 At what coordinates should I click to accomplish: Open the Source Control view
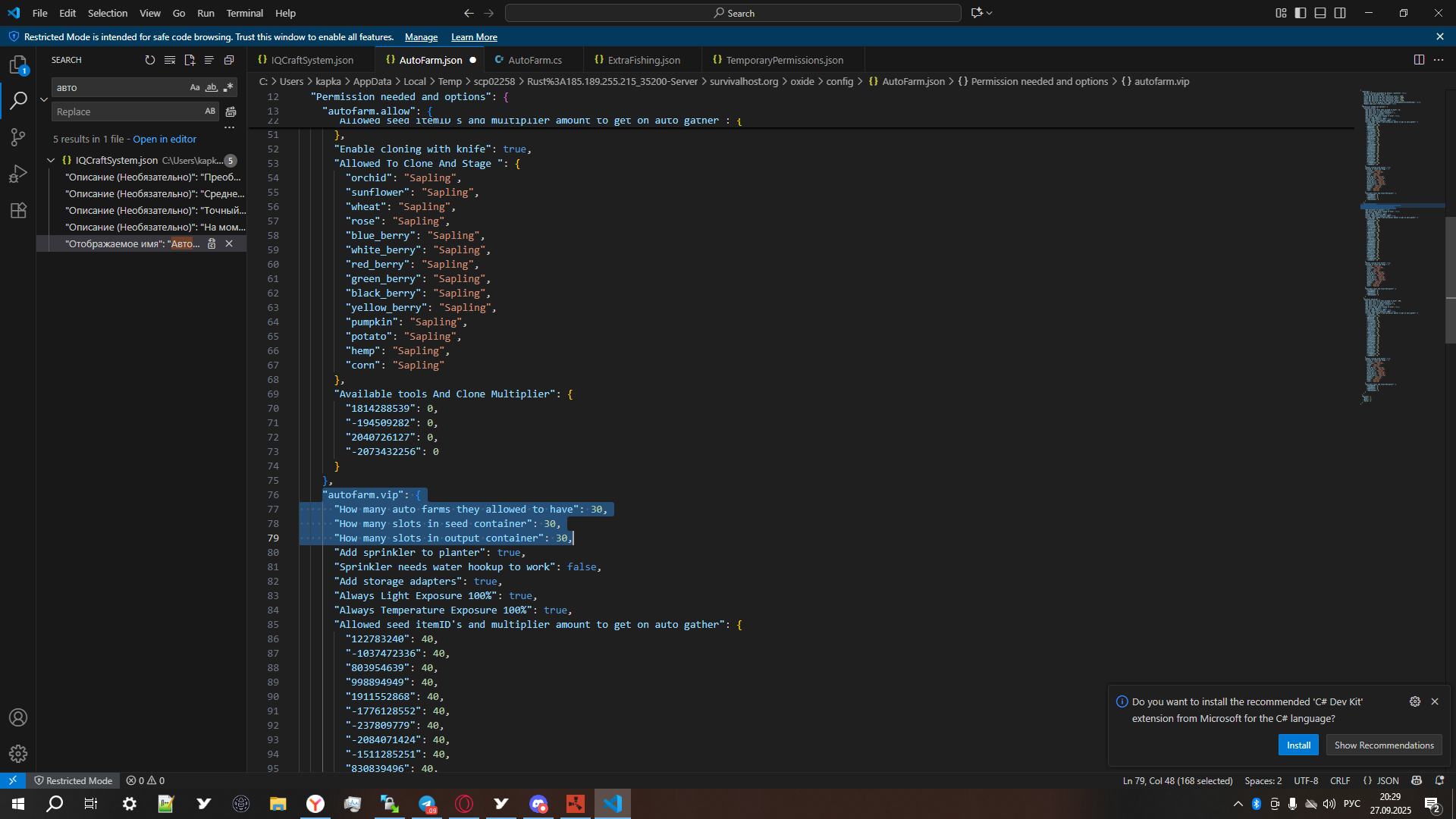point(18,137)
